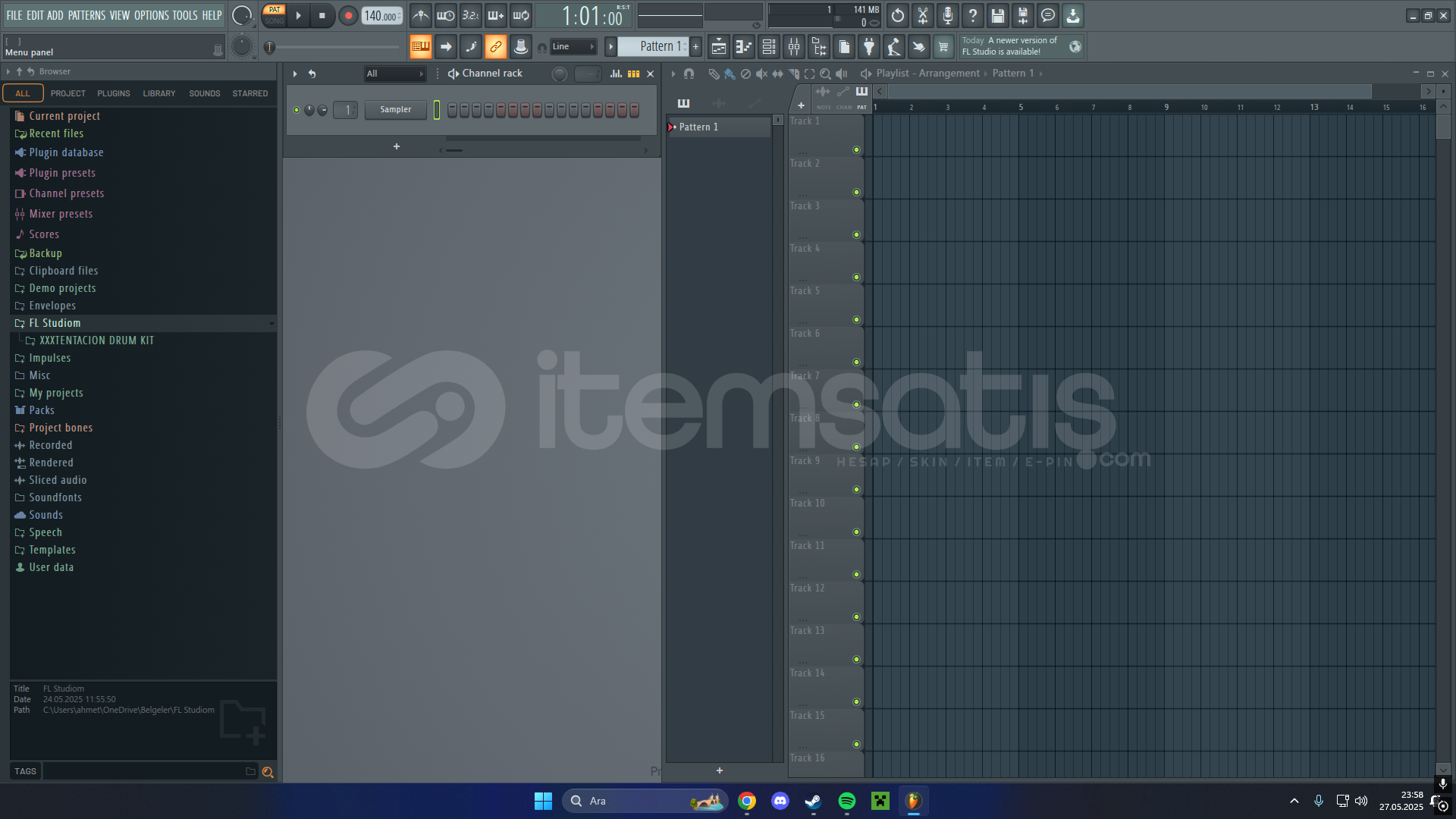Open Spotify from the taskbar
Screen dimensions: 1456x819
coord(846,801)
